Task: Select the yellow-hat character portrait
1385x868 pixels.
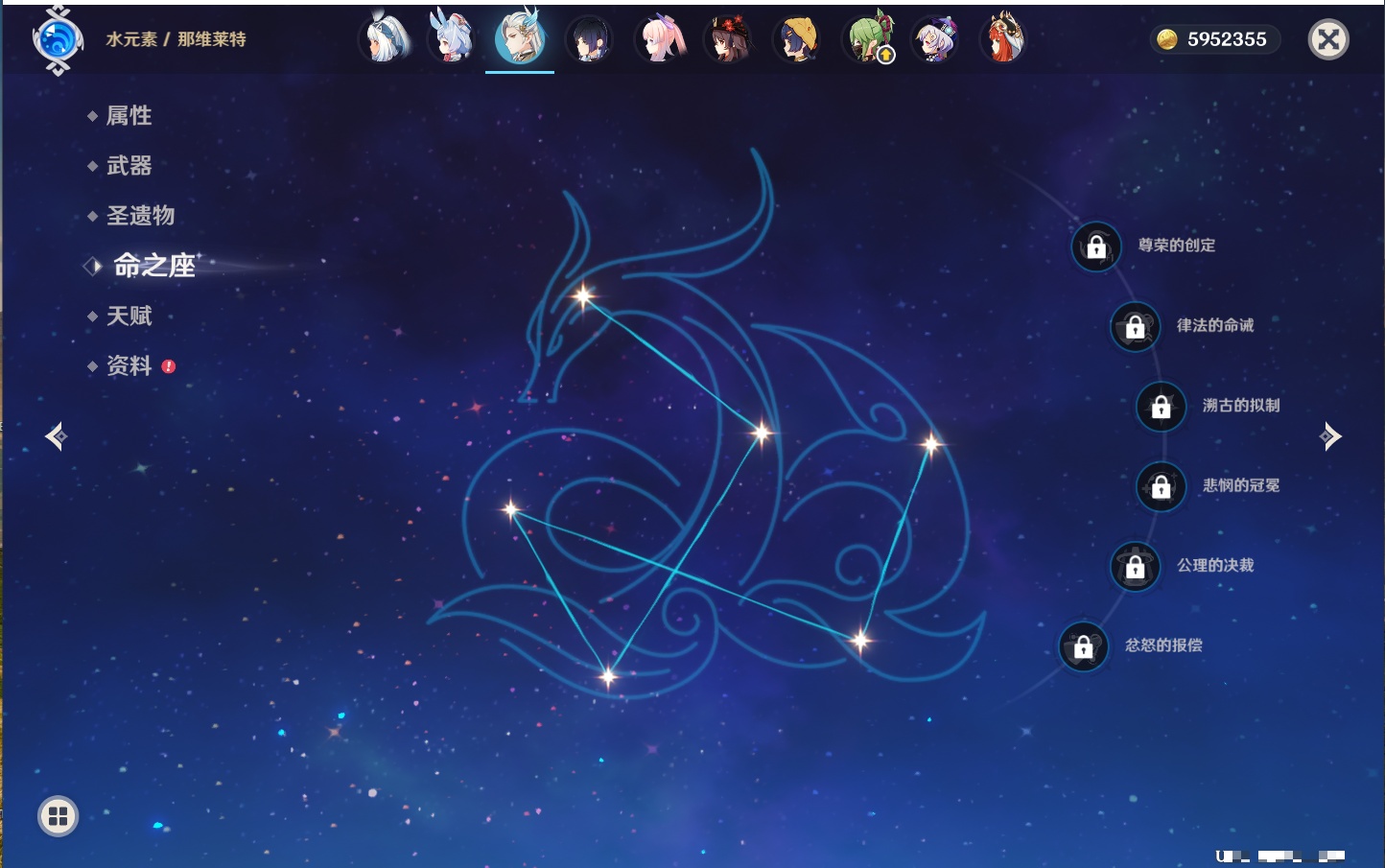Action: [798, 39]
